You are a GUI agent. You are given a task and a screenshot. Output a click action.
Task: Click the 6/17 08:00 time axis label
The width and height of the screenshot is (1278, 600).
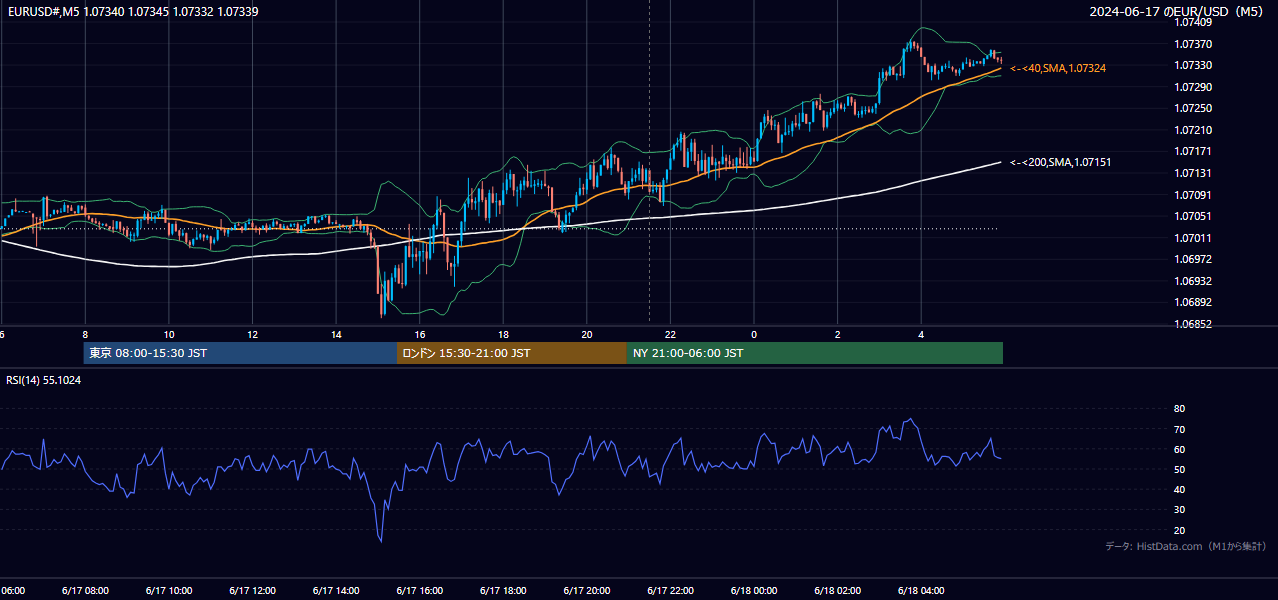(x=85, y=590)
